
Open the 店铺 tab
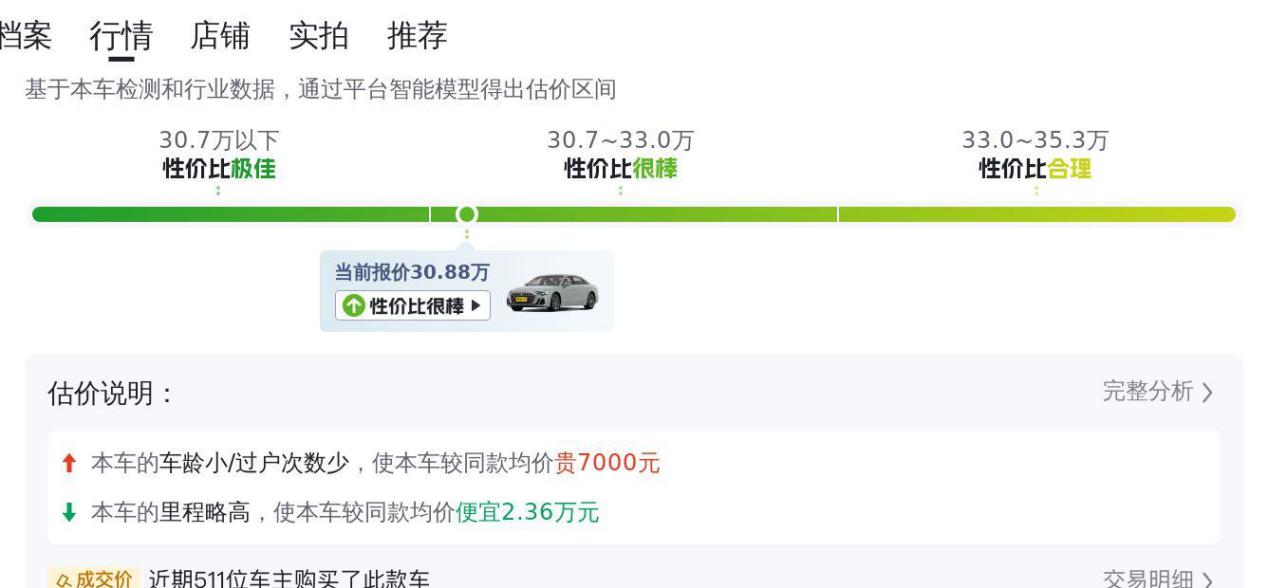[x=220, y=36]
